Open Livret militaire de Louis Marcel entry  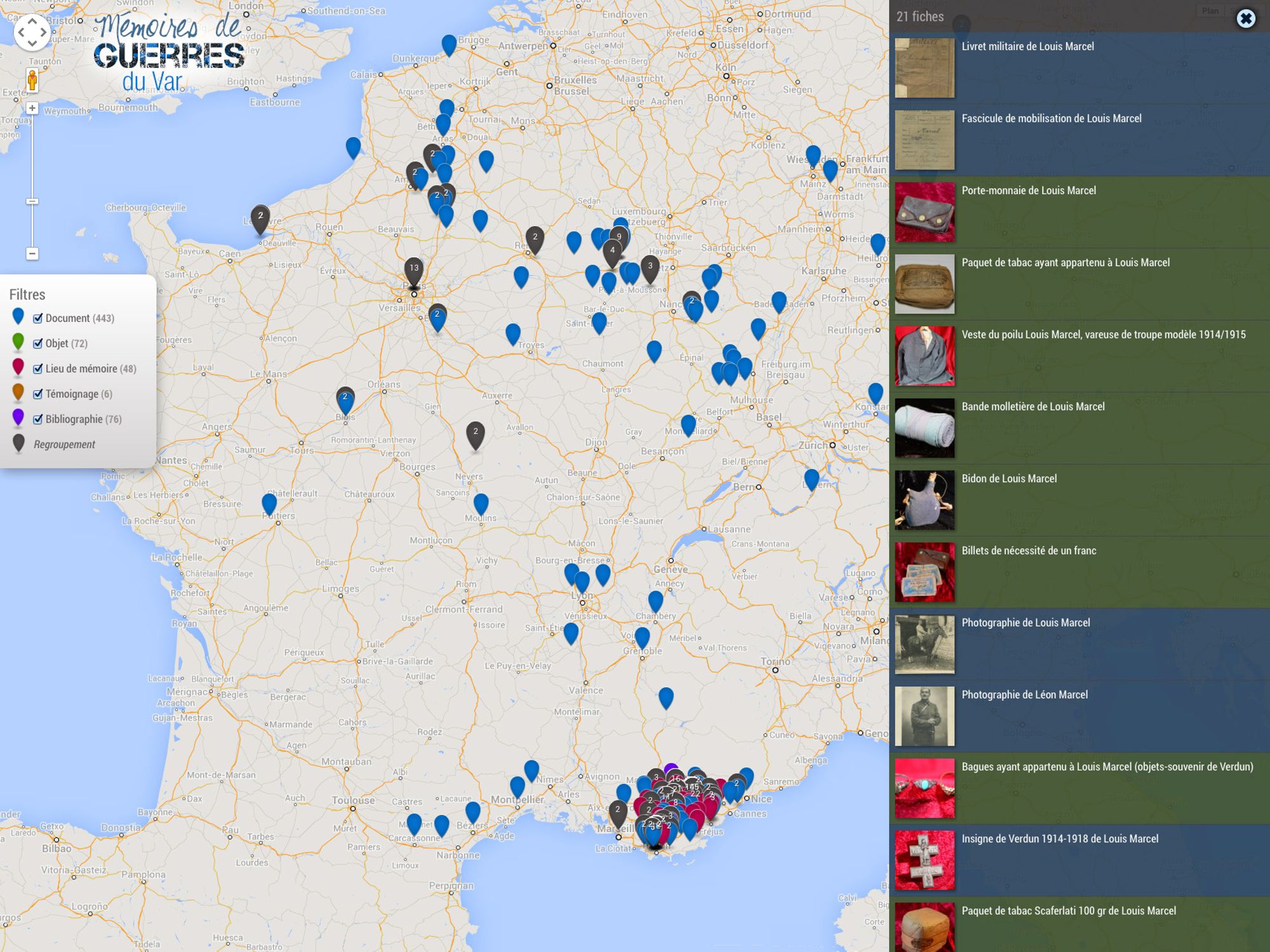click(1027, 46)
